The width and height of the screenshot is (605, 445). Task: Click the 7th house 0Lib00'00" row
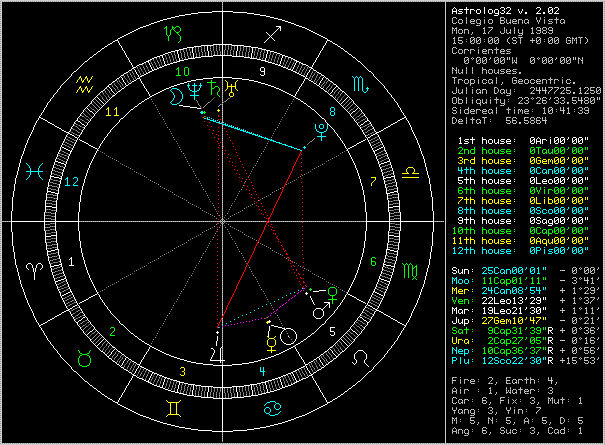[x=523, y=201]
